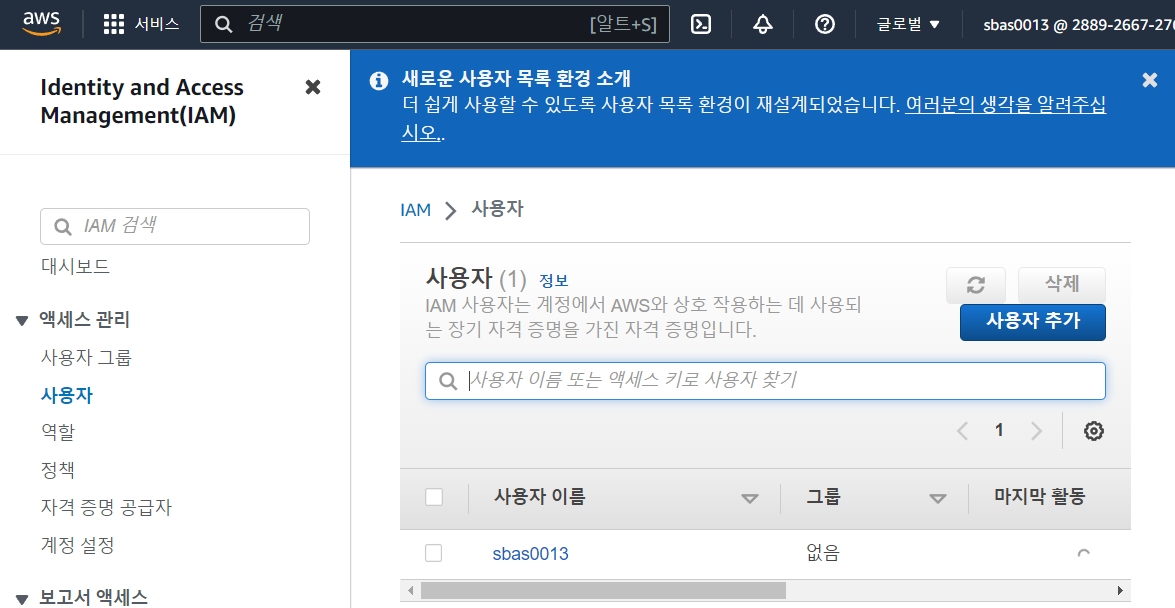The width and height of the screenshot is (1175, 608).
Task: Click the scrollbar right arrow
Action: (x=1121, y=590)
